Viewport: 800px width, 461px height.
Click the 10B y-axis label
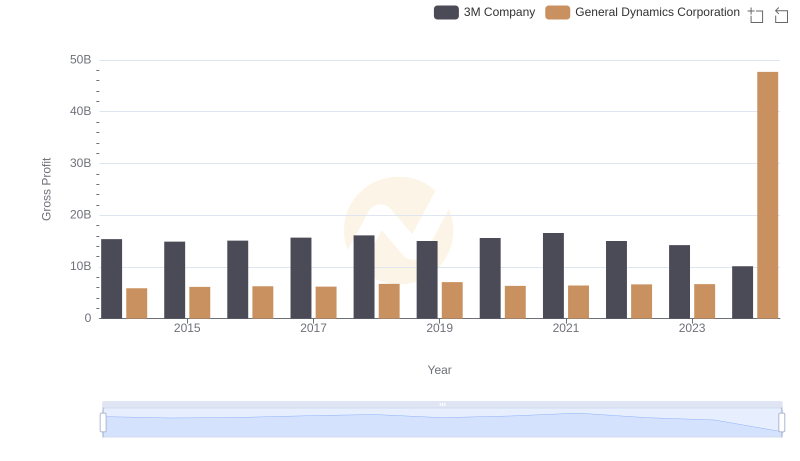[80, 266]
